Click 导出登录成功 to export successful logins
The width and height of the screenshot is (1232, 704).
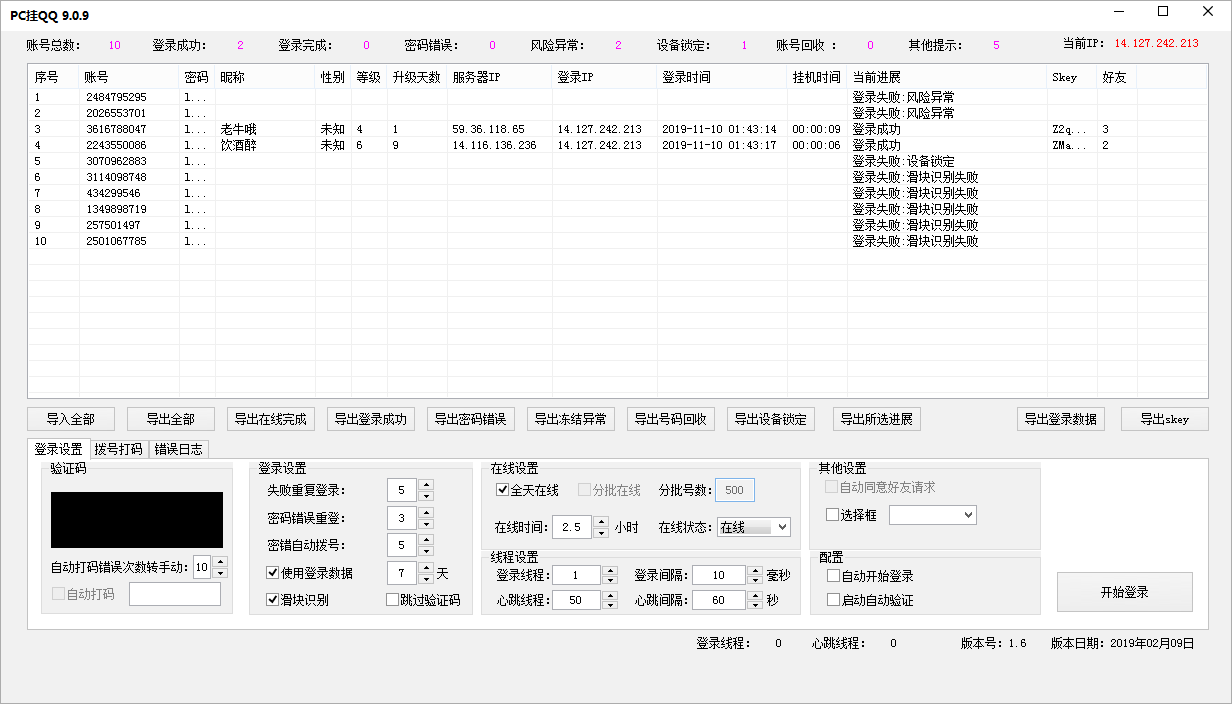(371, 419)
